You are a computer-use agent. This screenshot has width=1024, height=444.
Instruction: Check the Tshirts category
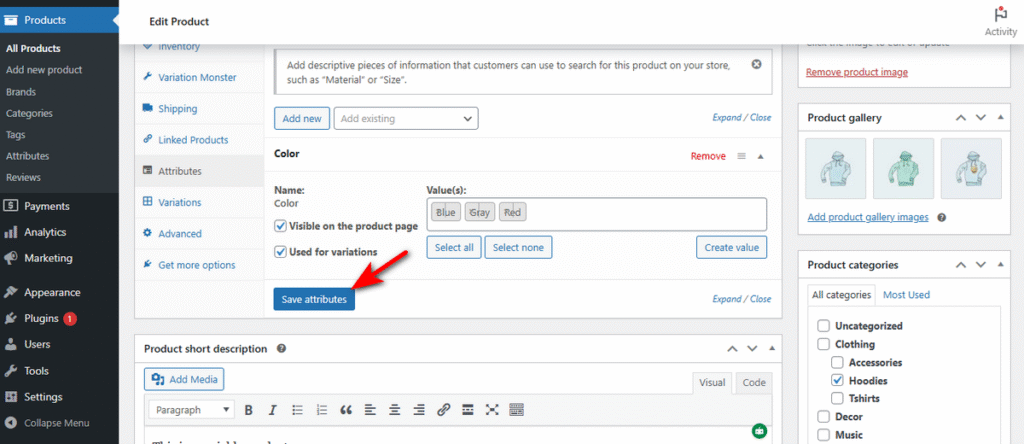tap(837, 398)
